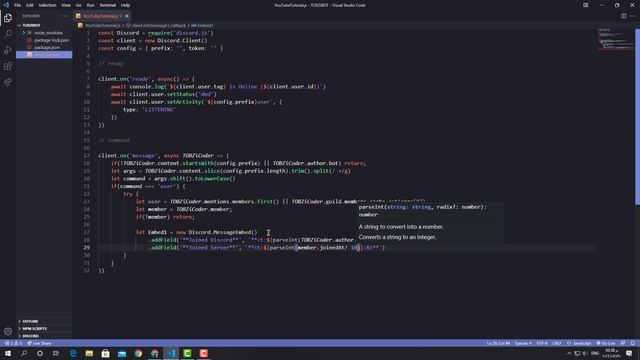Launch Microsoft Edge from taskbar
The width and height of the screenshot is (640, 360).
(73, 353)
